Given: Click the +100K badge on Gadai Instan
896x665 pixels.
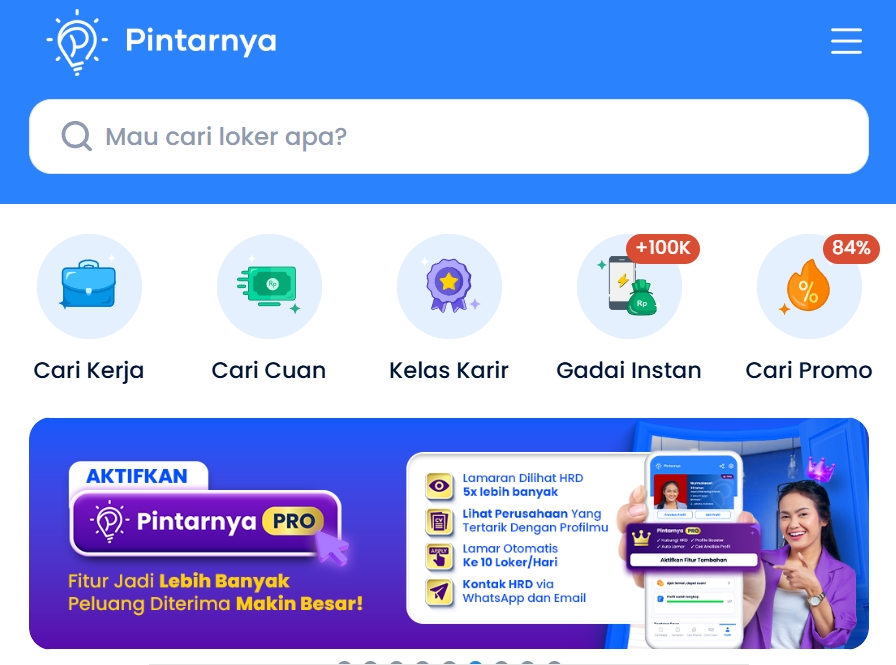Looking at the screenshot, I should pyautogui.click(x=663, y=248).
